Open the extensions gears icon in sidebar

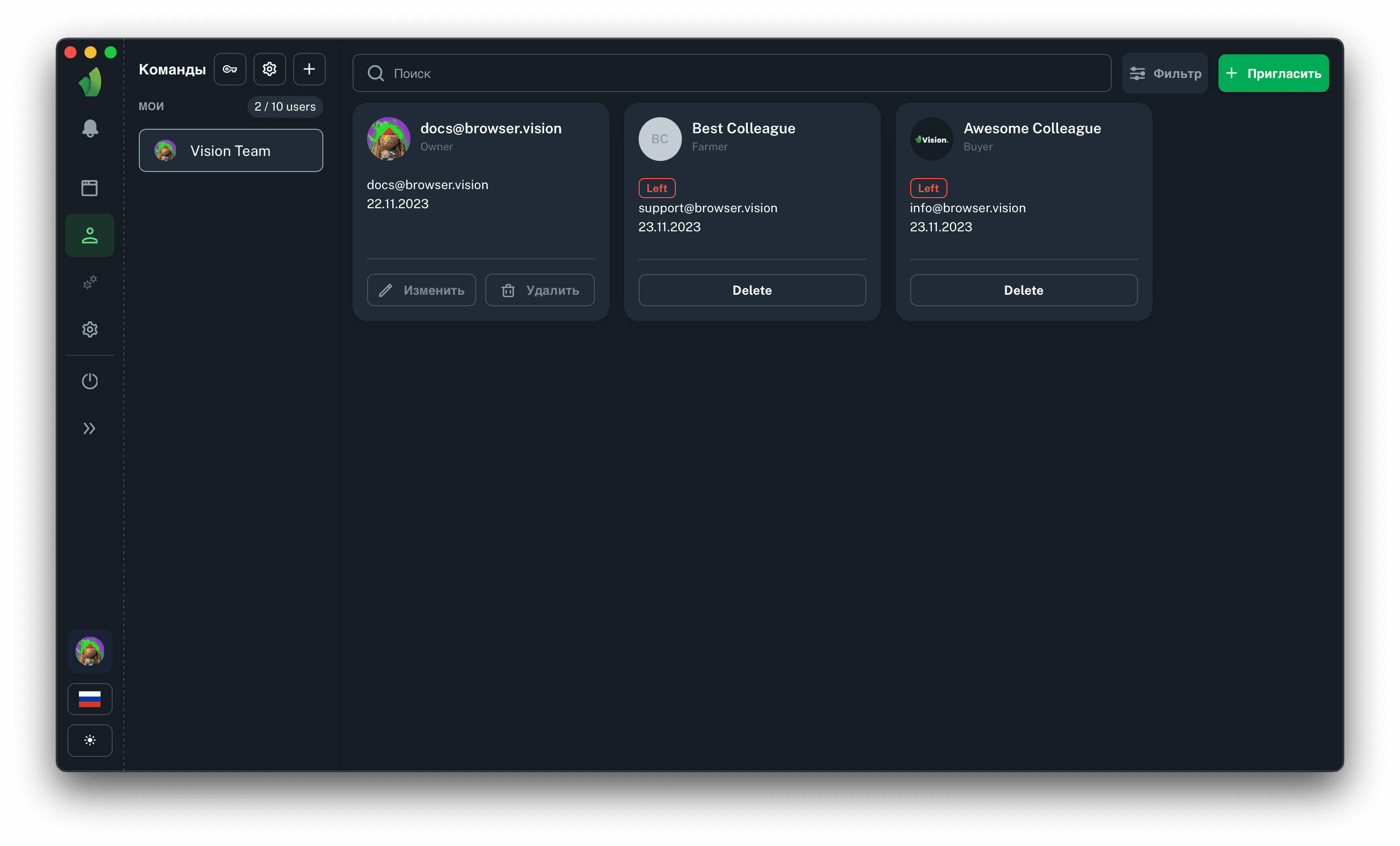90,282
